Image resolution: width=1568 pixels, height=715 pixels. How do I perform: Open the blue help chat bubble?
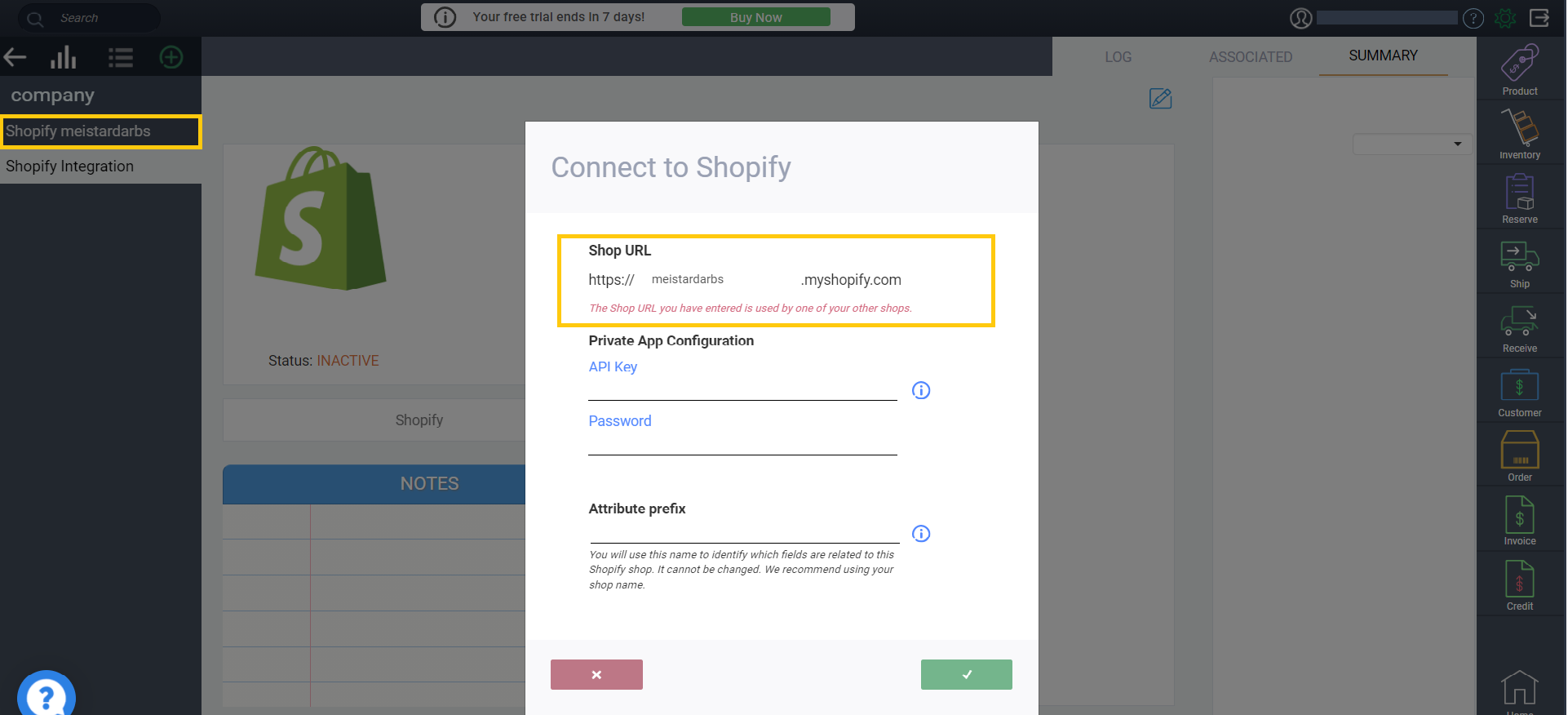(x=46, y=695)
